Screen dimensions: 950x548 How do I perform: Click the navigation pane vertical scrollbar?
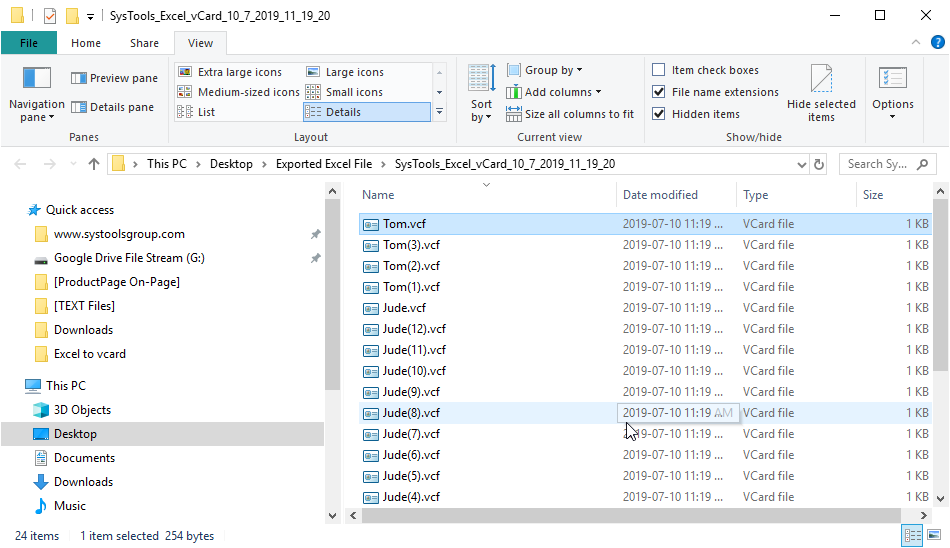pos(332,296)
